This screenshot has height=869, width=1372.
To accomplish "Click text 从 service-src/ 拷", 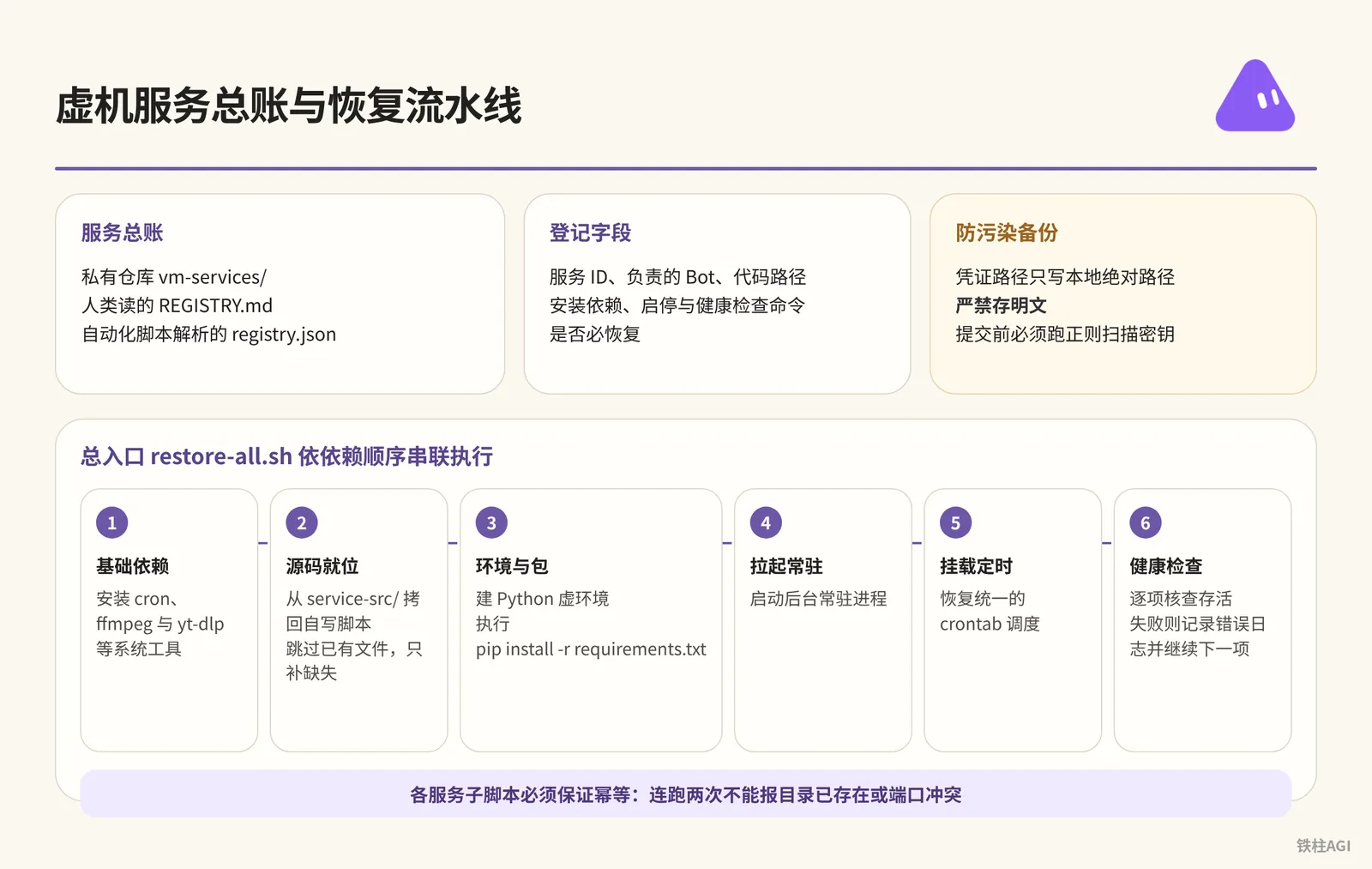I will [353, 599].
